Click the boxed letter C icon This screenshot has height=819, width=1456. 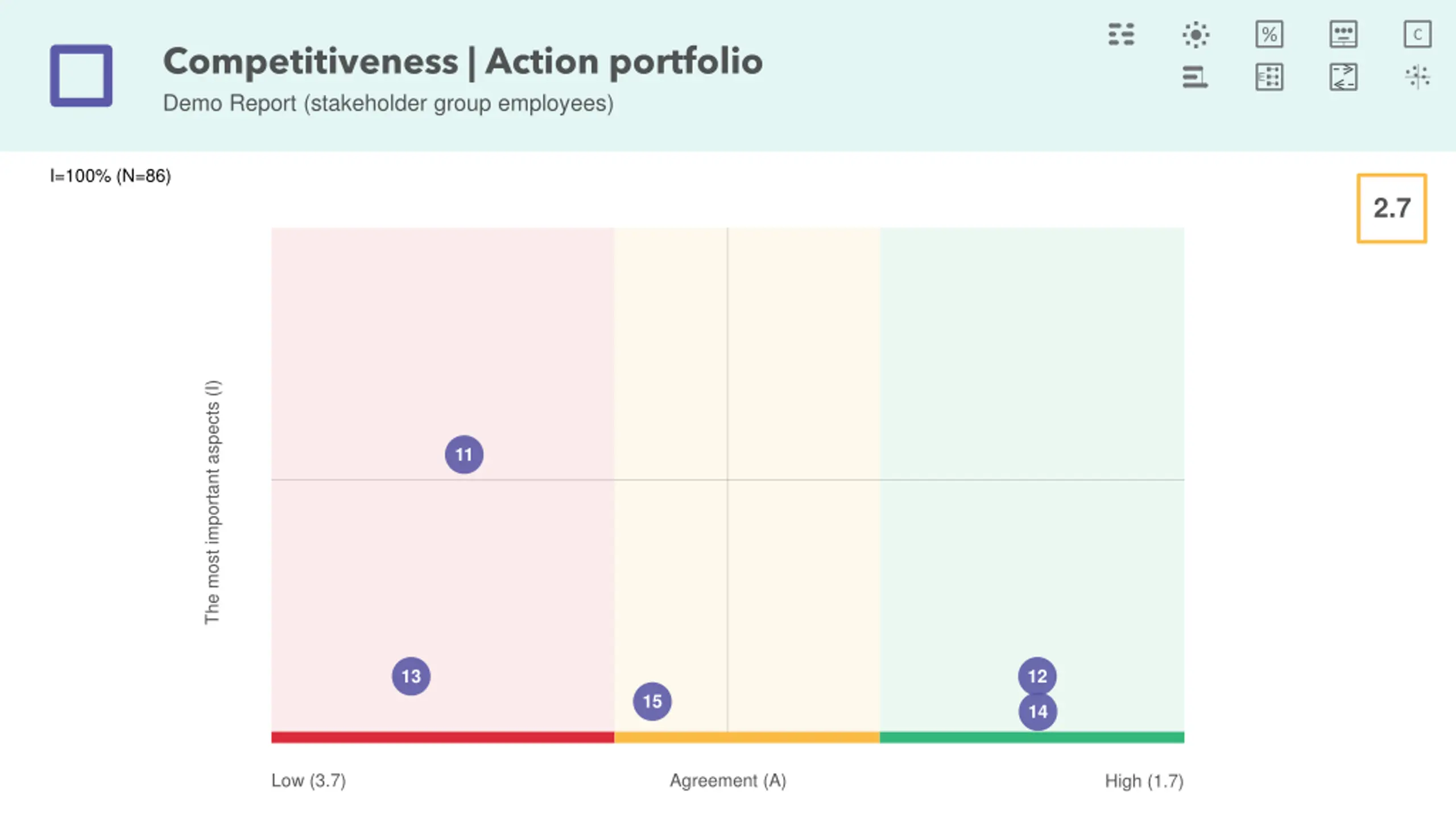(x=1417, y=35)
